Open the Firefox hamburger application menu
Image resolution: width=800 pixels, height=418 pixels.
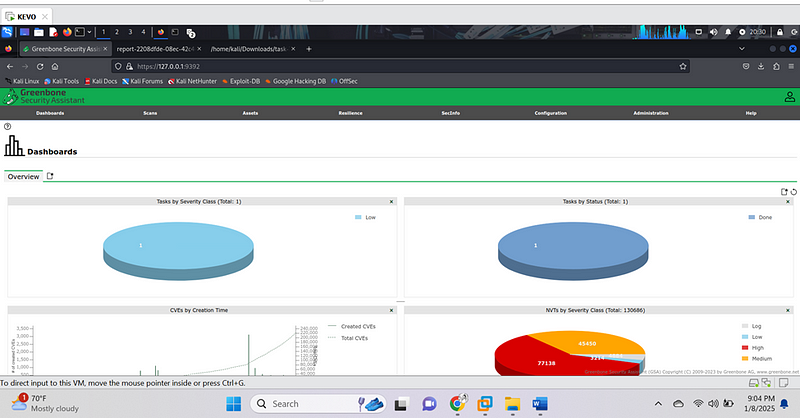click(791, 66)
